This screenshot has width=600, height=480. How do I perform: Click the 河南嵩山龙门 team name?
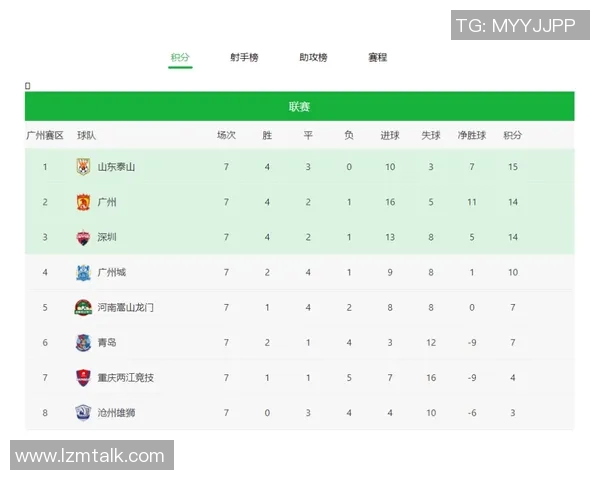point(125,307)
